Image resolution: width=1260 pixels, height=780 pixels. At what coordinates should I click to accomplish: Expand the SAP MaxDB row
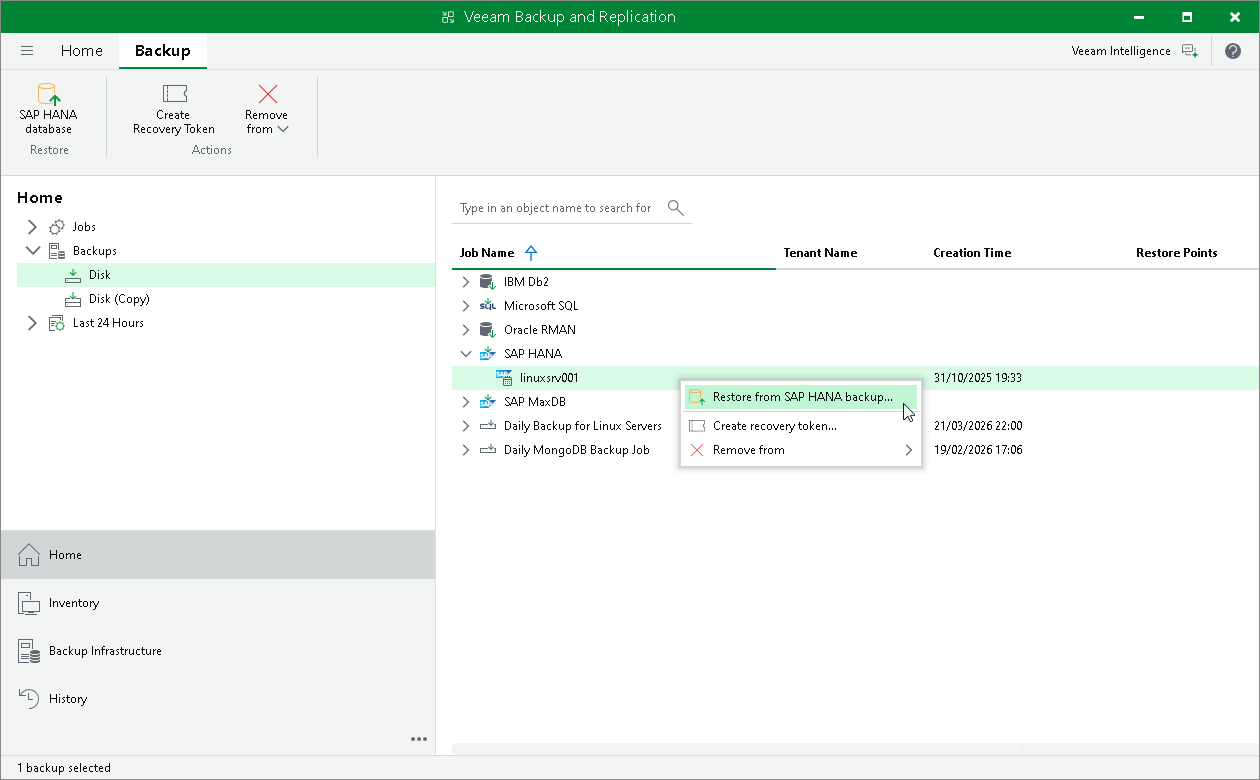pyautogui.click(x=465, y=402)
